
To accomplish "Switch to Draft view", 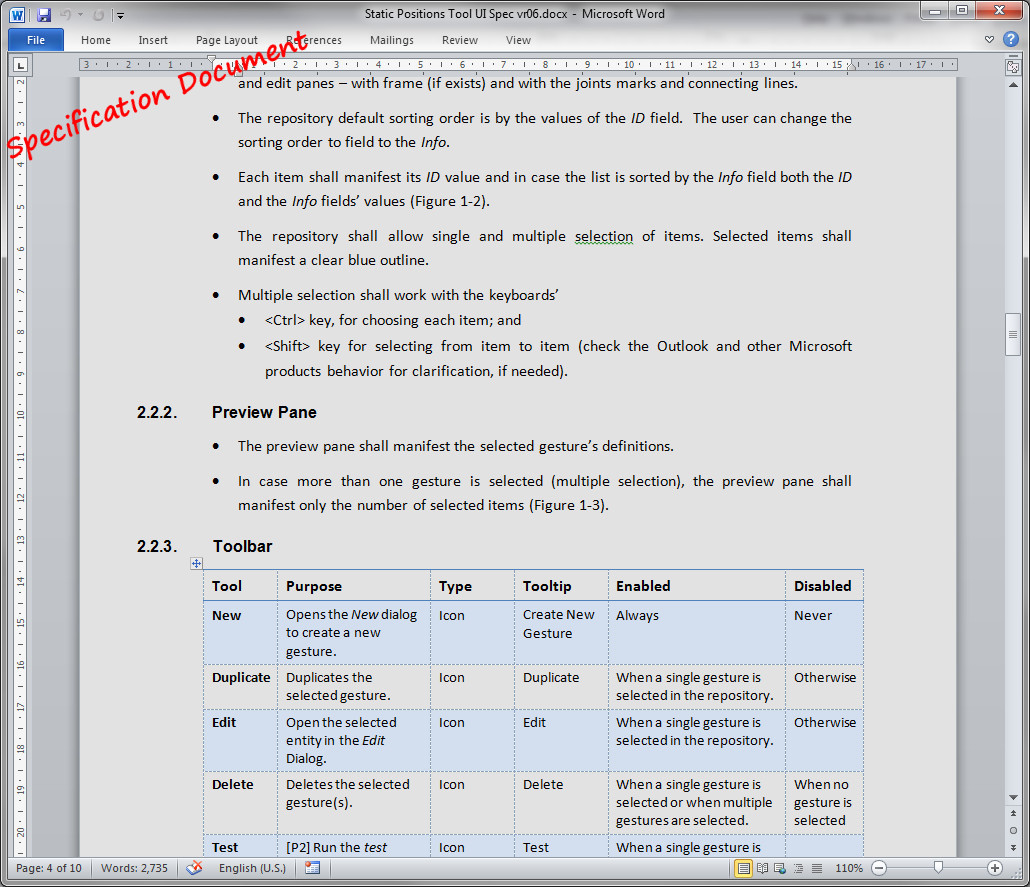I will click(x=817, y=868).
